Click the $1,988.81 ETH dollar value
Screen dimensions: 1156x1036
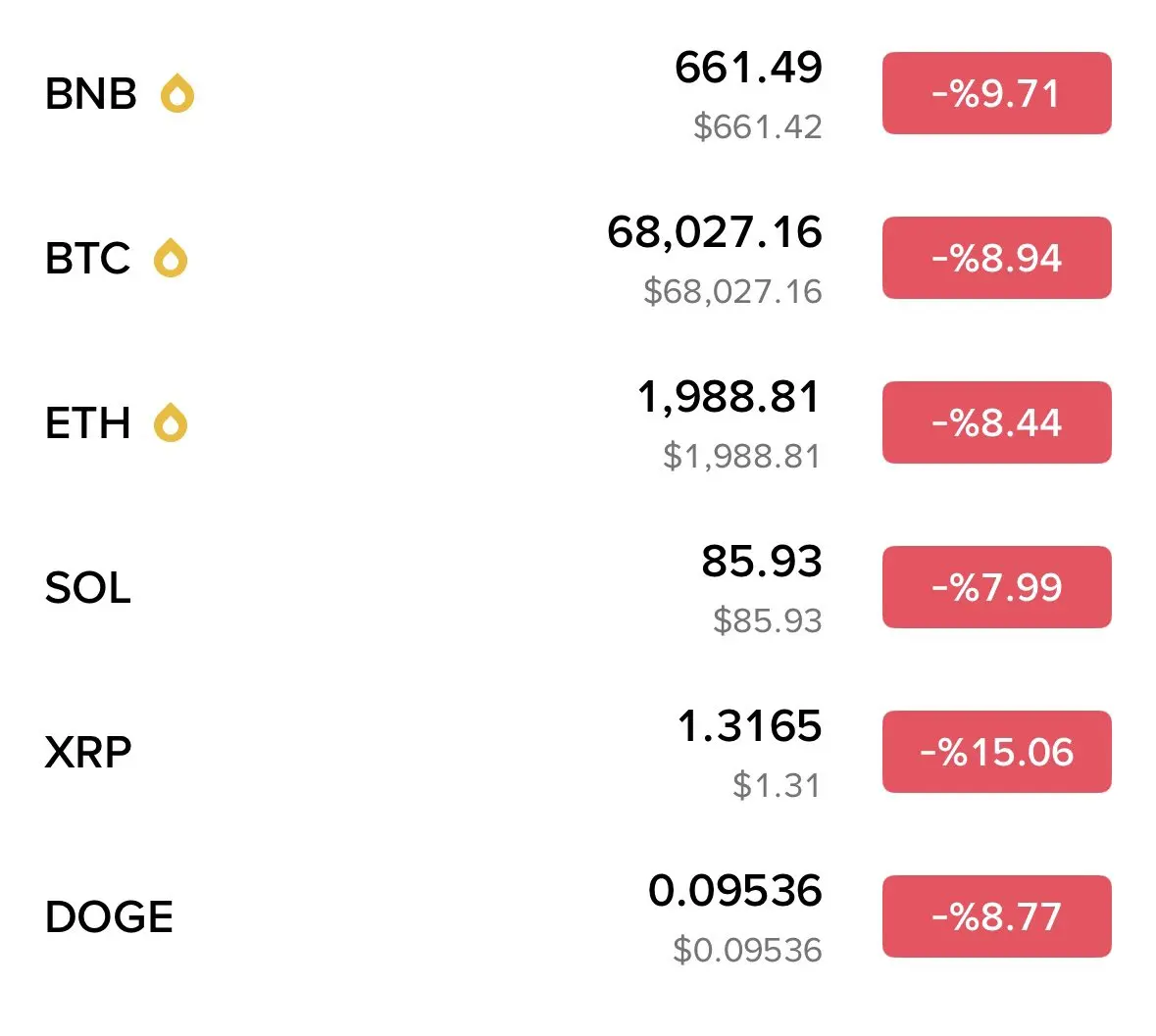[741, 456]
